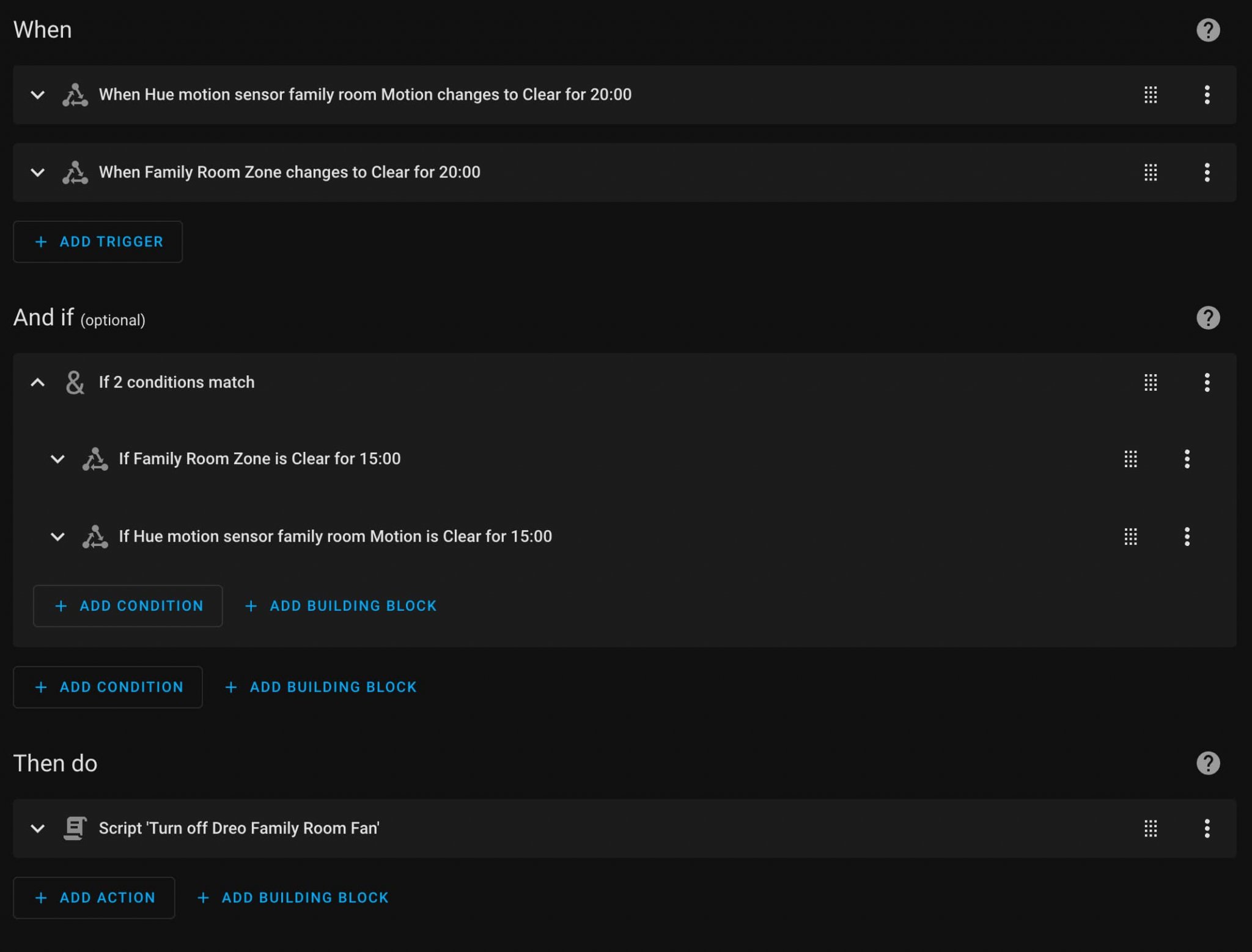The image size is (1252, 952).
Task: Expand the Family Room Zone Clear 15:00 condition
Action: click(x=57, y=459)
